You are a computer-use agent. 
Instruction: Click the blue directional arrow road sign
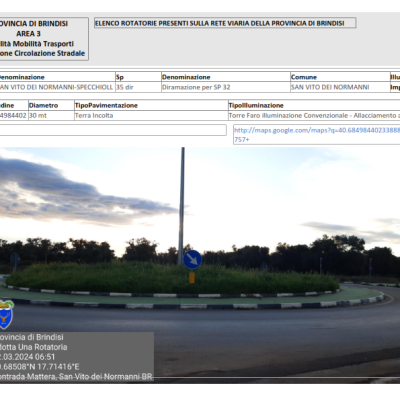pos(192,259)
